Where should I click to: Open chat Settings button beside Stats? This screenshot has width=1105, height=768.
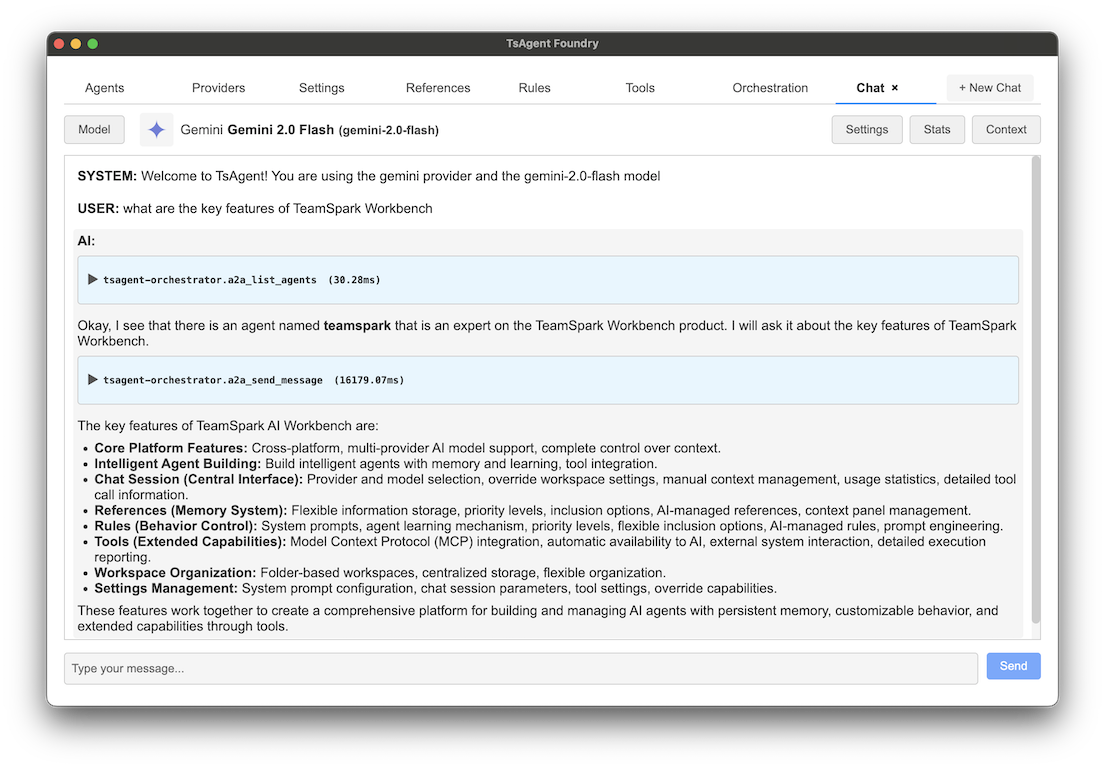(x=867, y=130)
